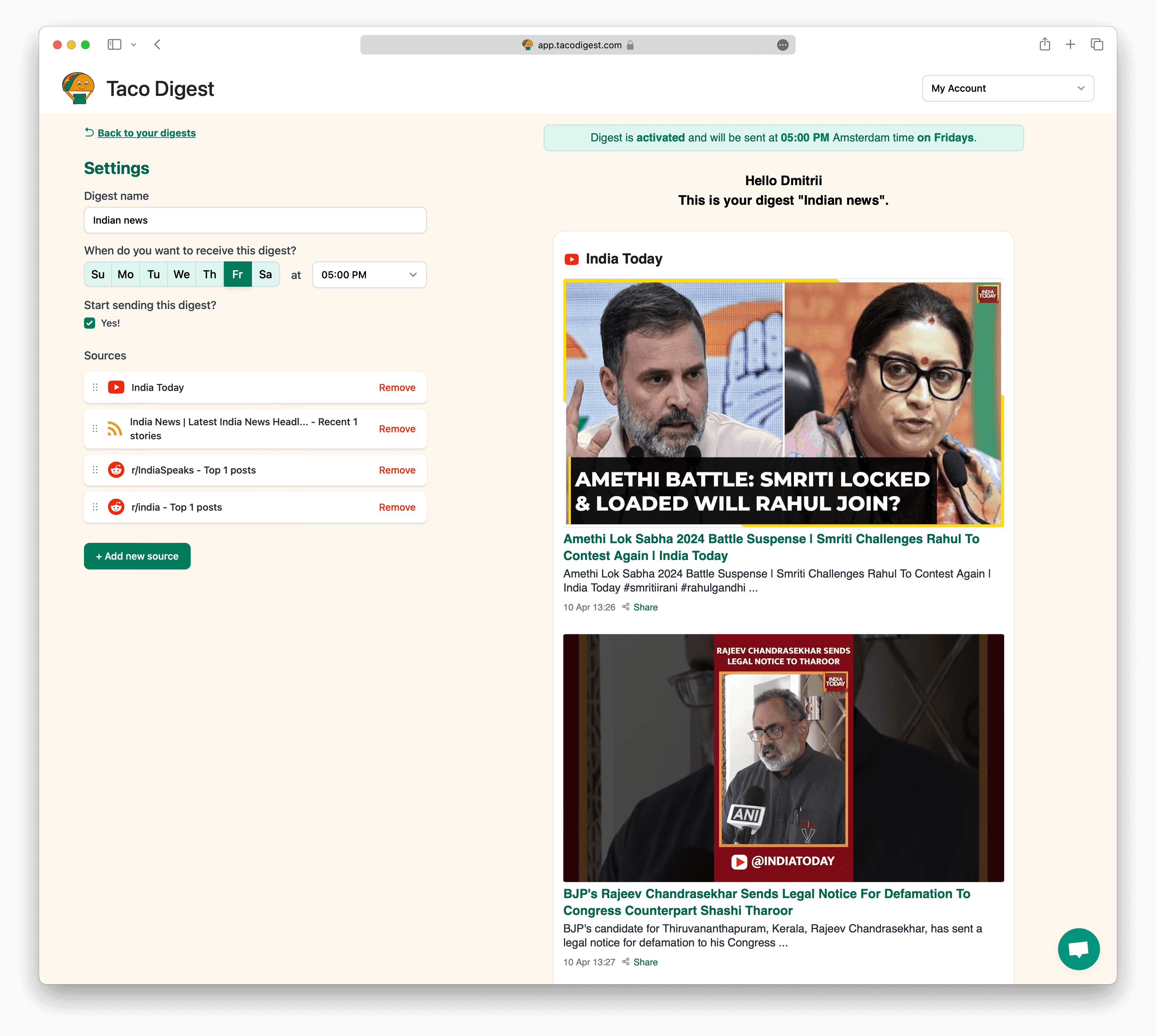Uncheck the Yes! start sending checkbox
This screenshot has width=1156, height=1036.
coord(90,323)
